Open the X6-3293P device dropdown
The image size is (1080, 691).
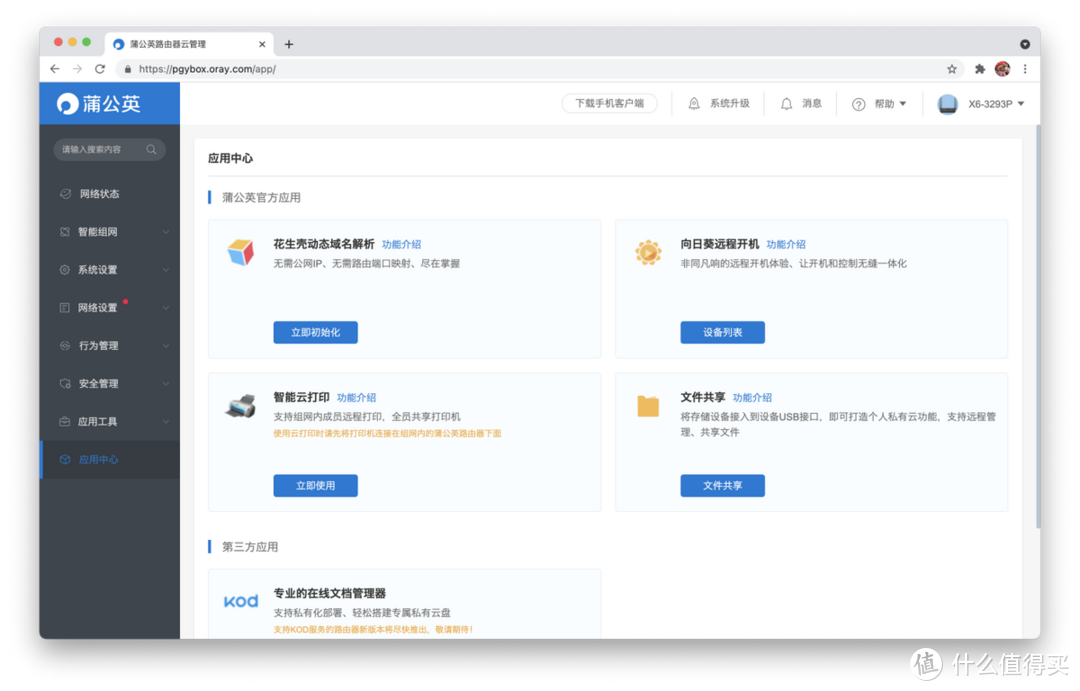985,103
